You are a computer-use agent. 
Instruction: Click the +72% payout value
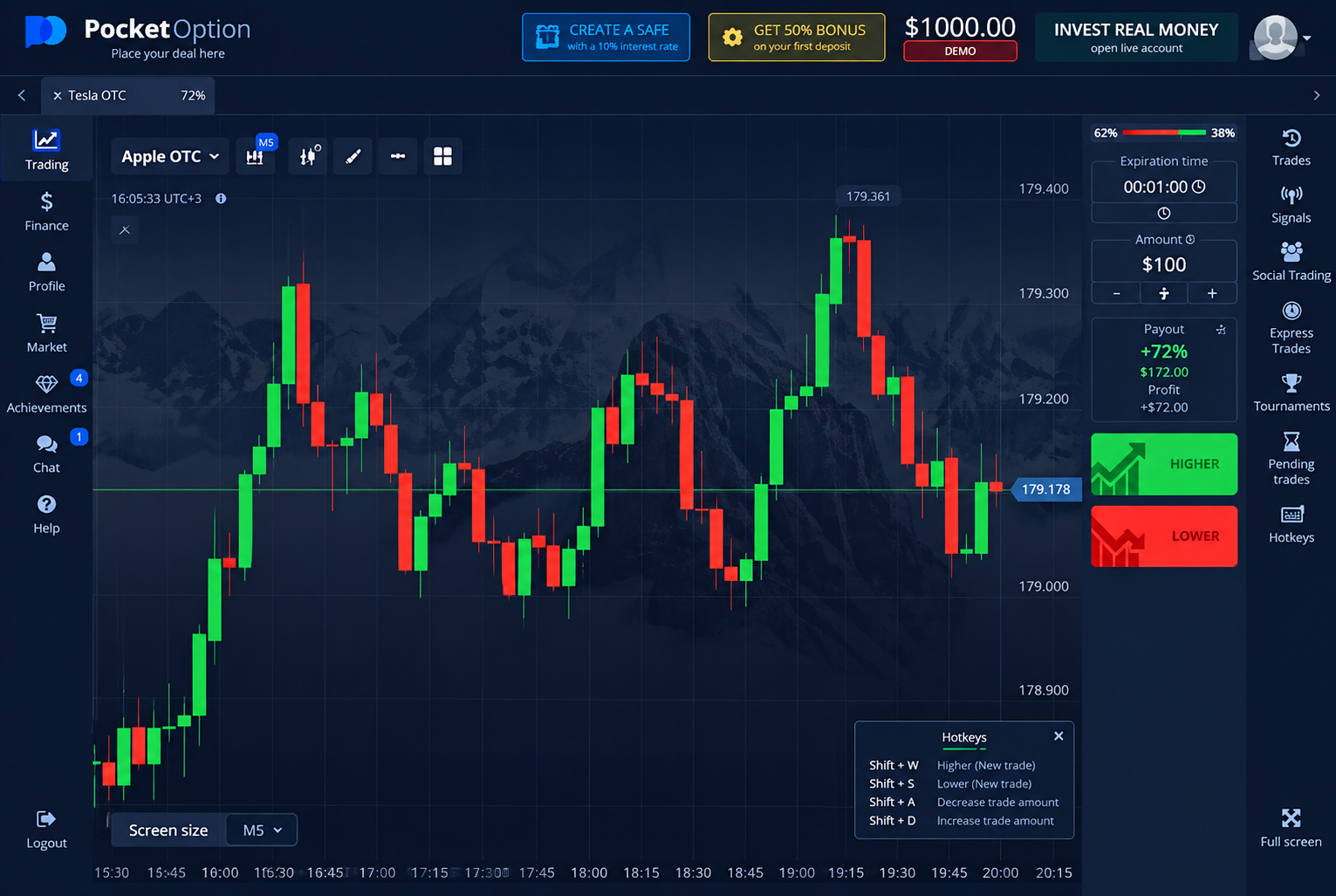tap(1163, 352)
